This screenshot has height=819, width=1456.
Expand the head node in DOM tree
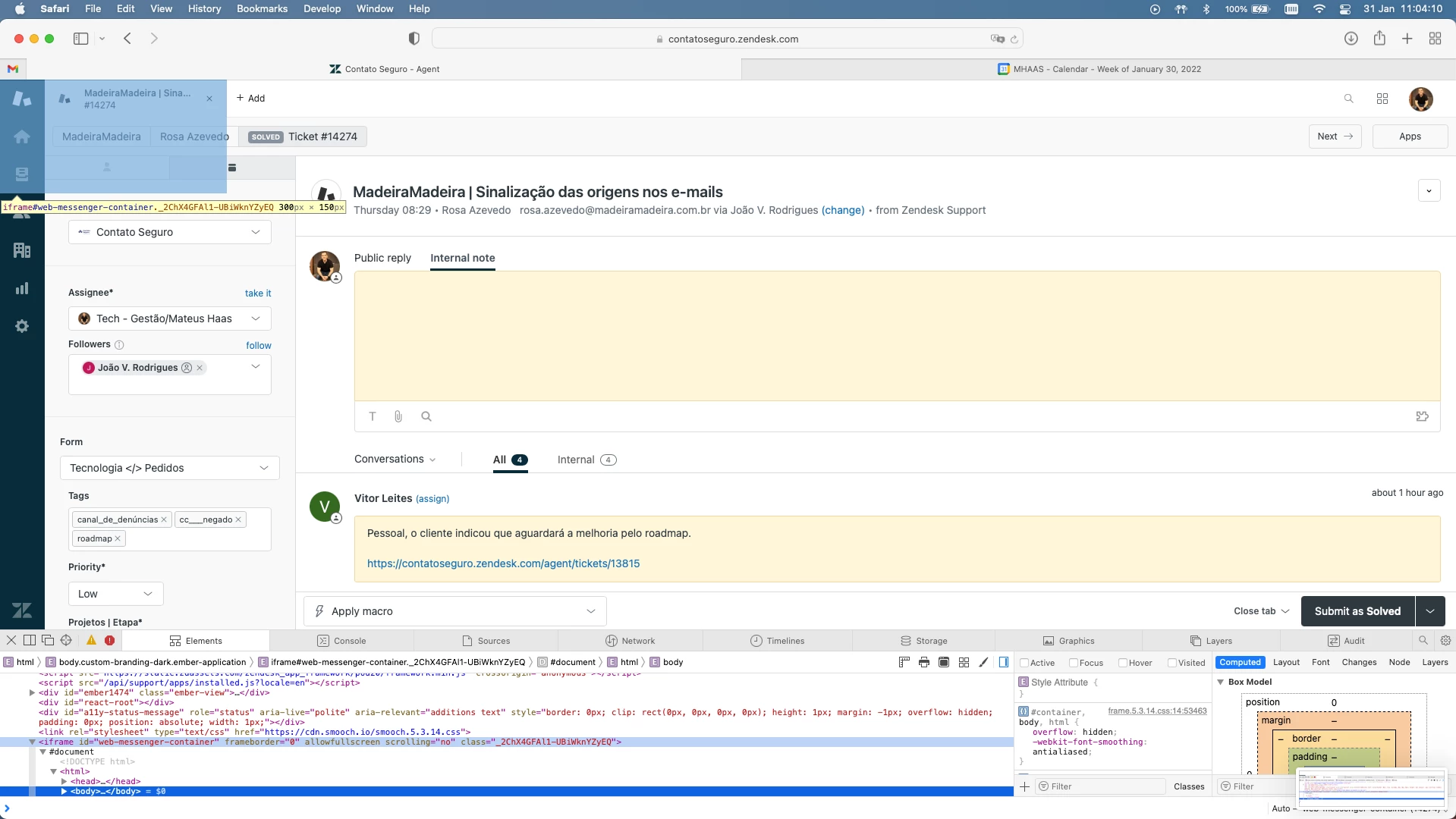click(x=64, y=781)
